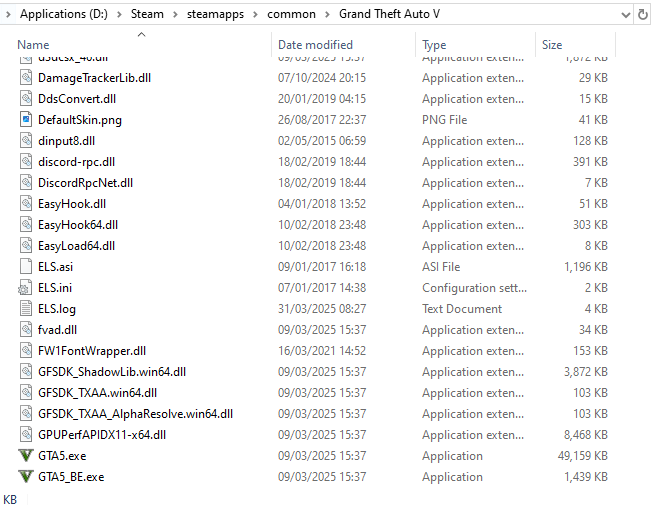Expand the chevron before Applications (D:)

[8, 15]
